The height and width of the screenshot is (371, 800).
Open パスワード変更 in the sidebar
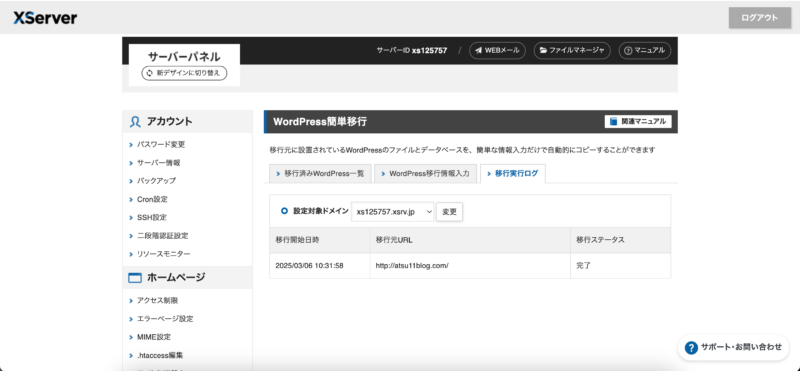click(161, 144)
